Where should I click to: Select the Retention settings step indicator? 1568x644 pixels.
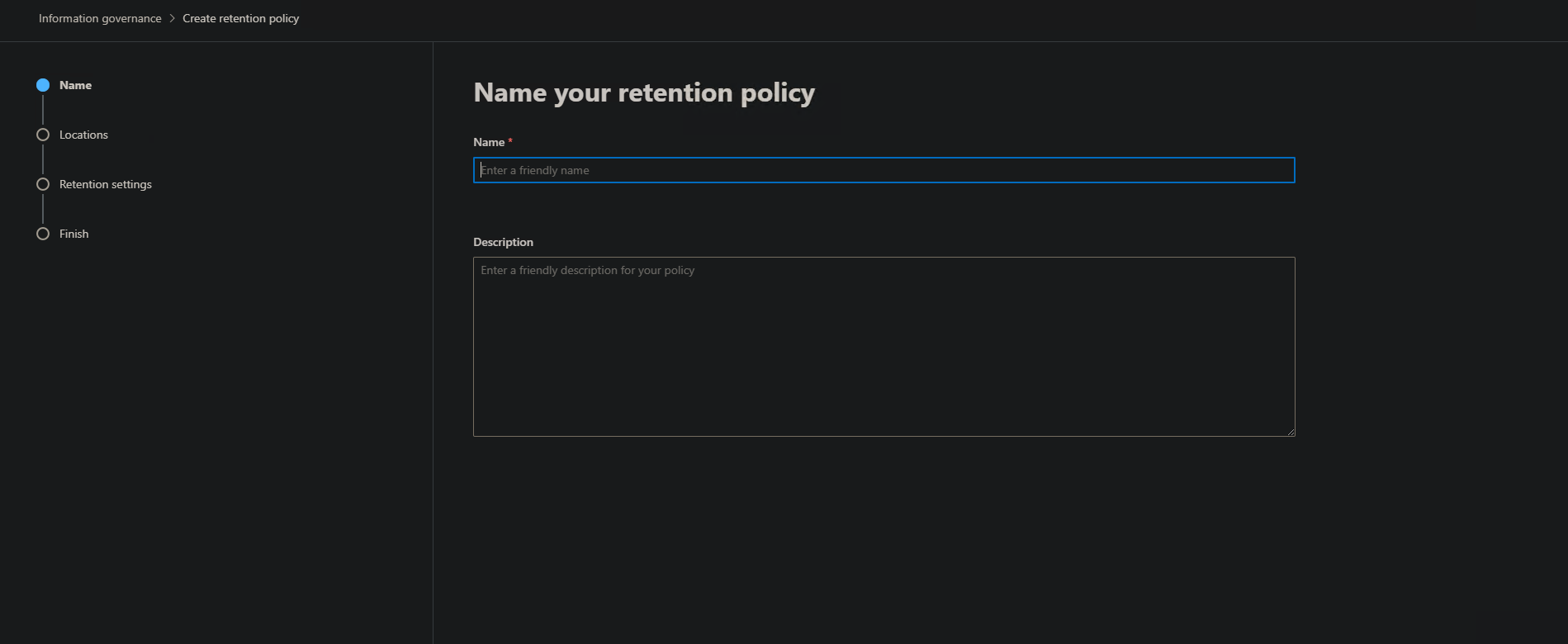coord(42,183)
